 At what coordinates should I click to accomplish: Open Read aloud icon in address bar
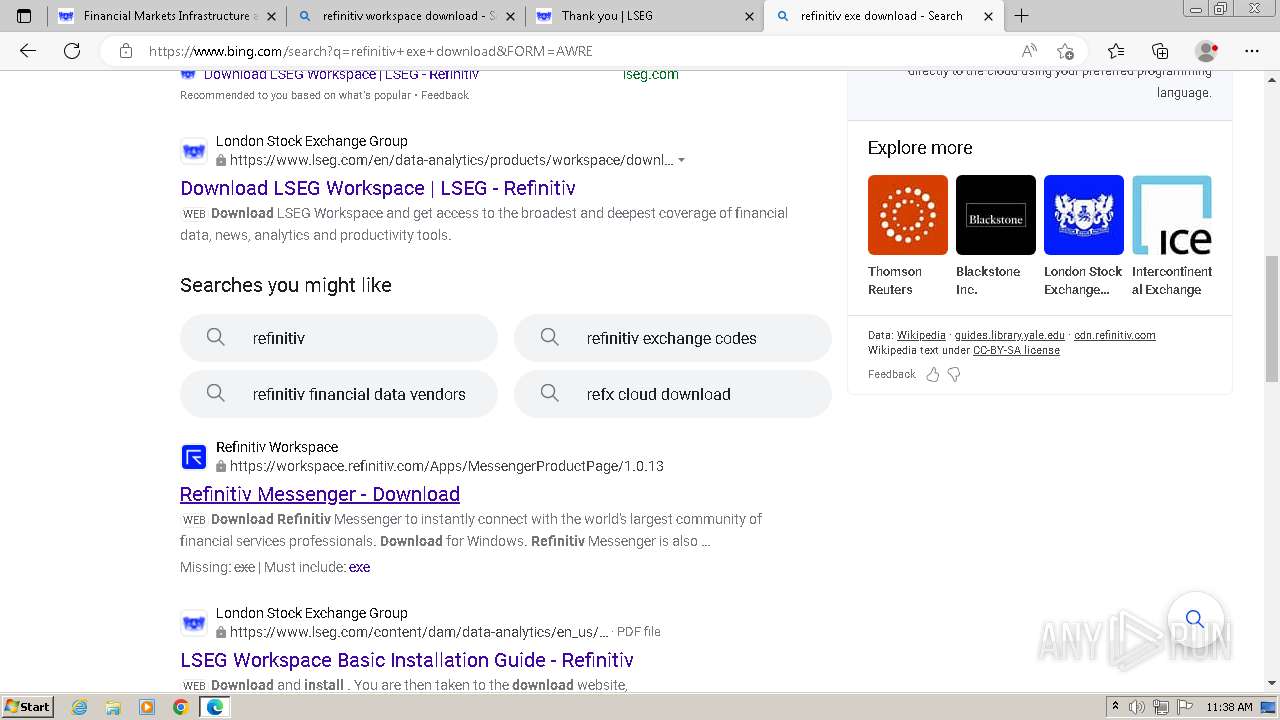(1028, 51)
